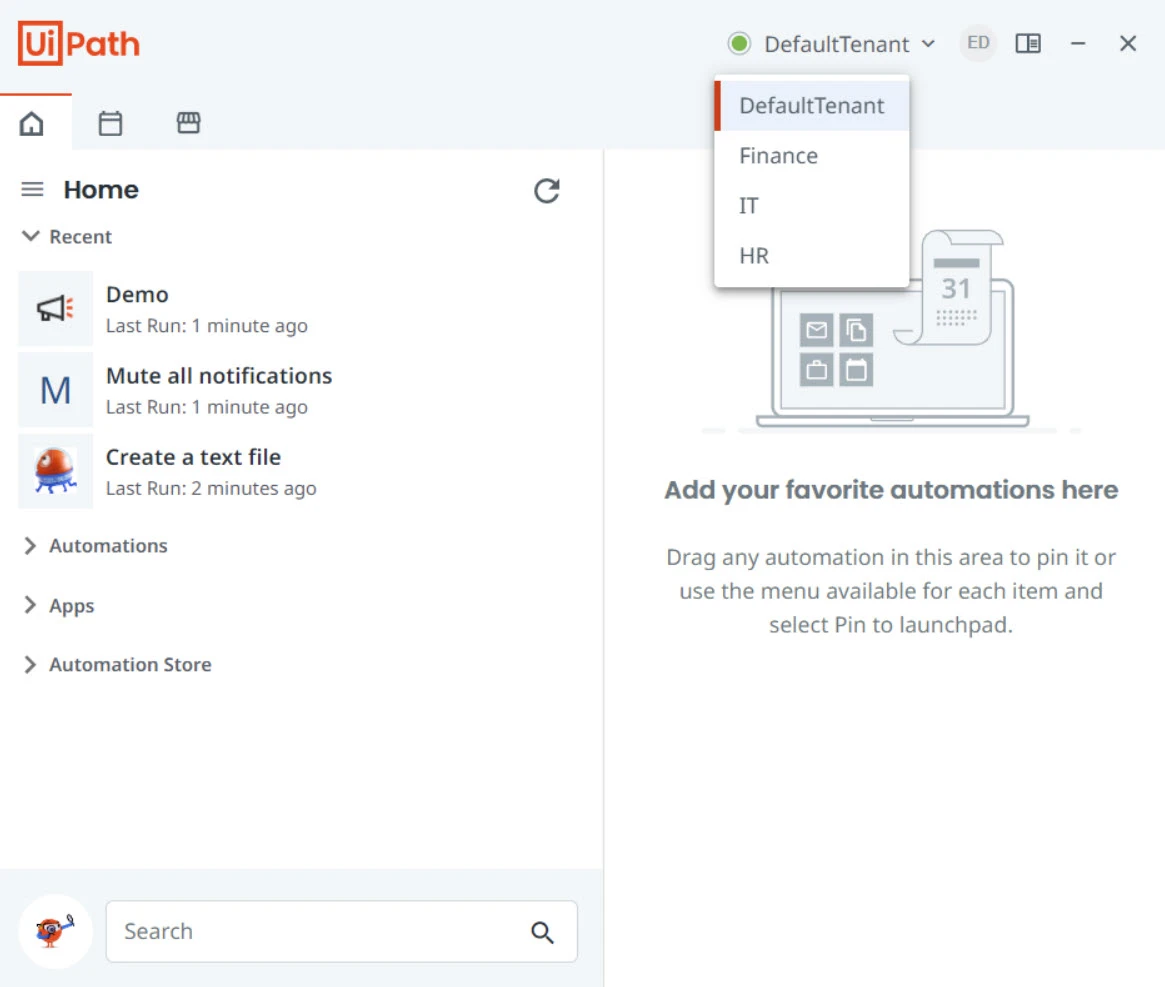Toggle the side panel layout icon
The height and width of the screenshot is (987, 1165).
click(1028, 44)
